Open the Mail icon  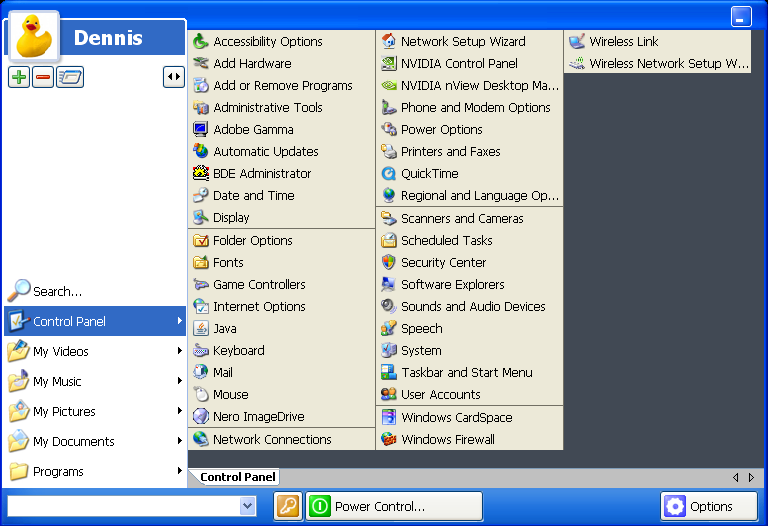[x=201, y=372]
